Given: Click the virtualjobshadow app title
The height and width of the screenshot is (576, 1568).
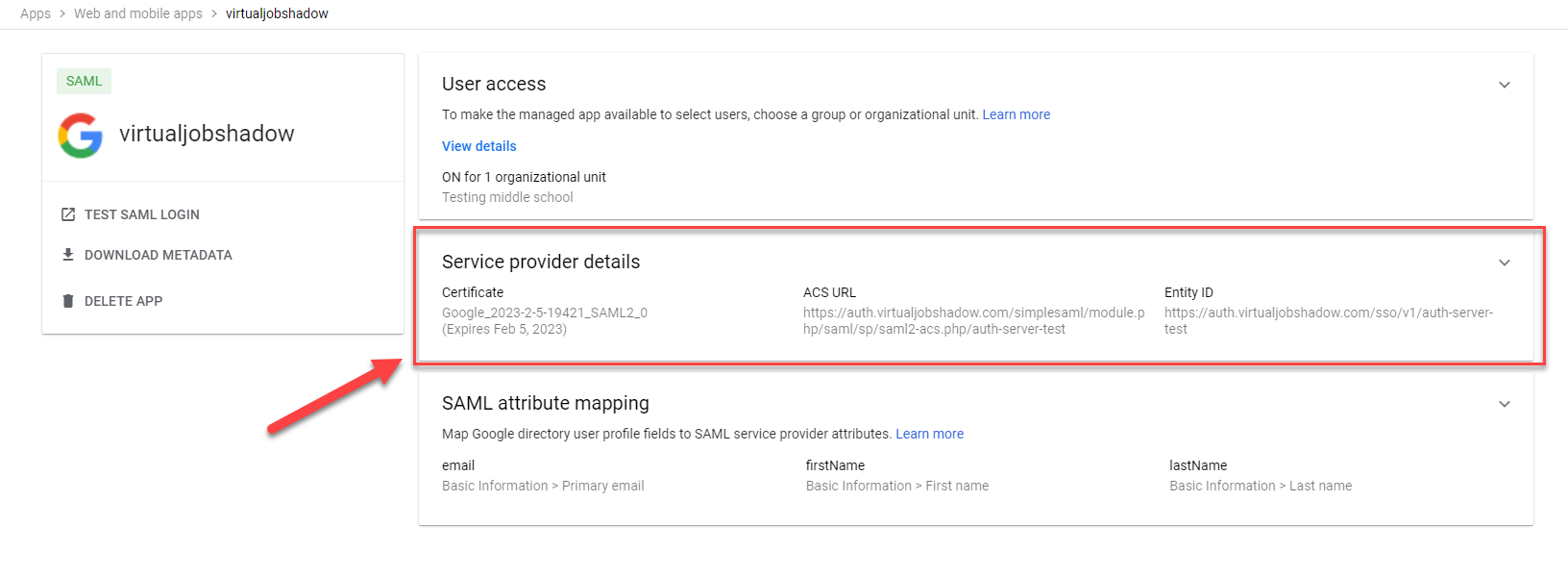Looking at the screenshot, I should click(x=207, y=134).
